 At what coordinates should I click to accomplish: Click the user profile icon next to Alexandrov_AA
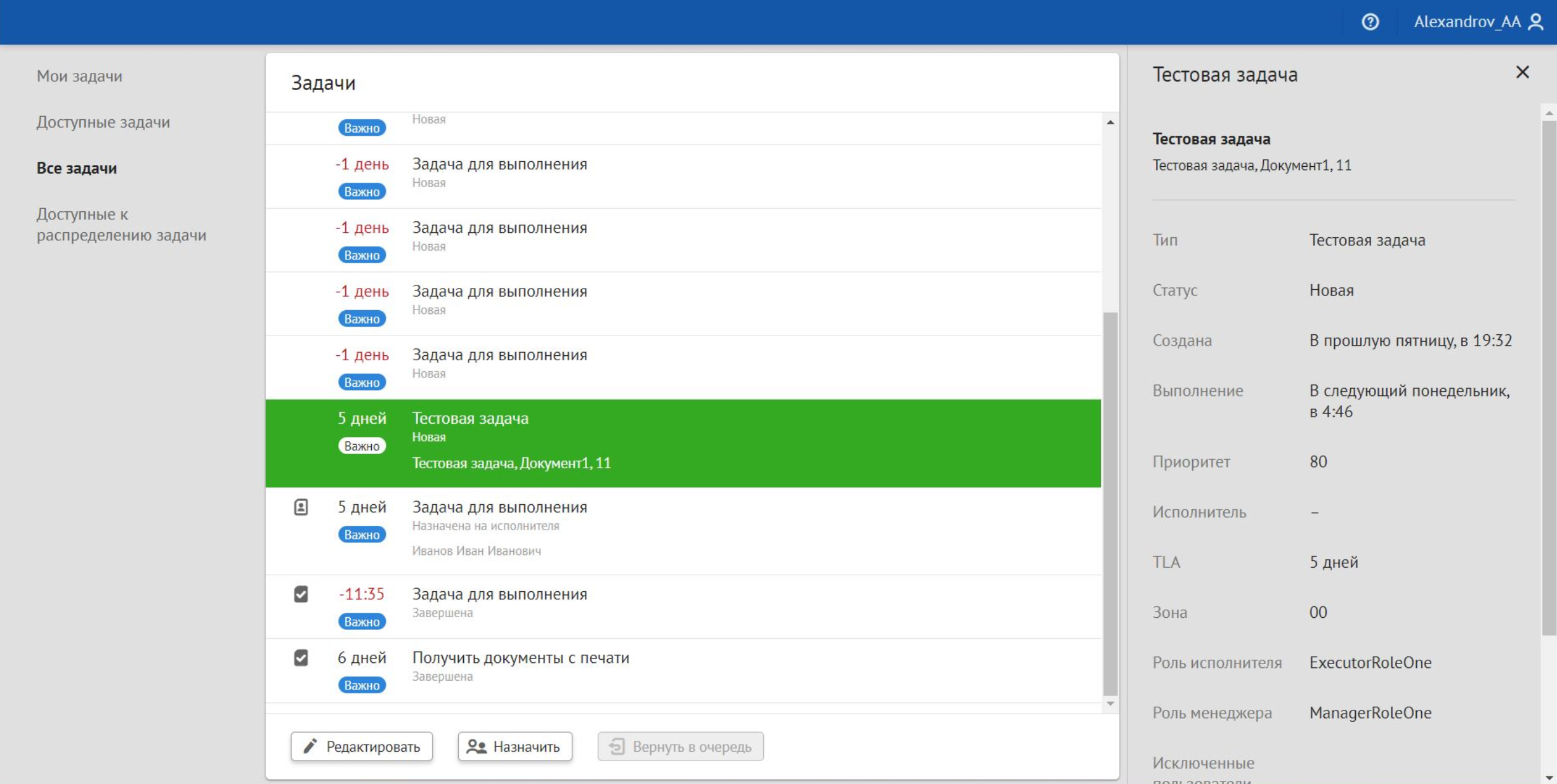pos(1535,22)
